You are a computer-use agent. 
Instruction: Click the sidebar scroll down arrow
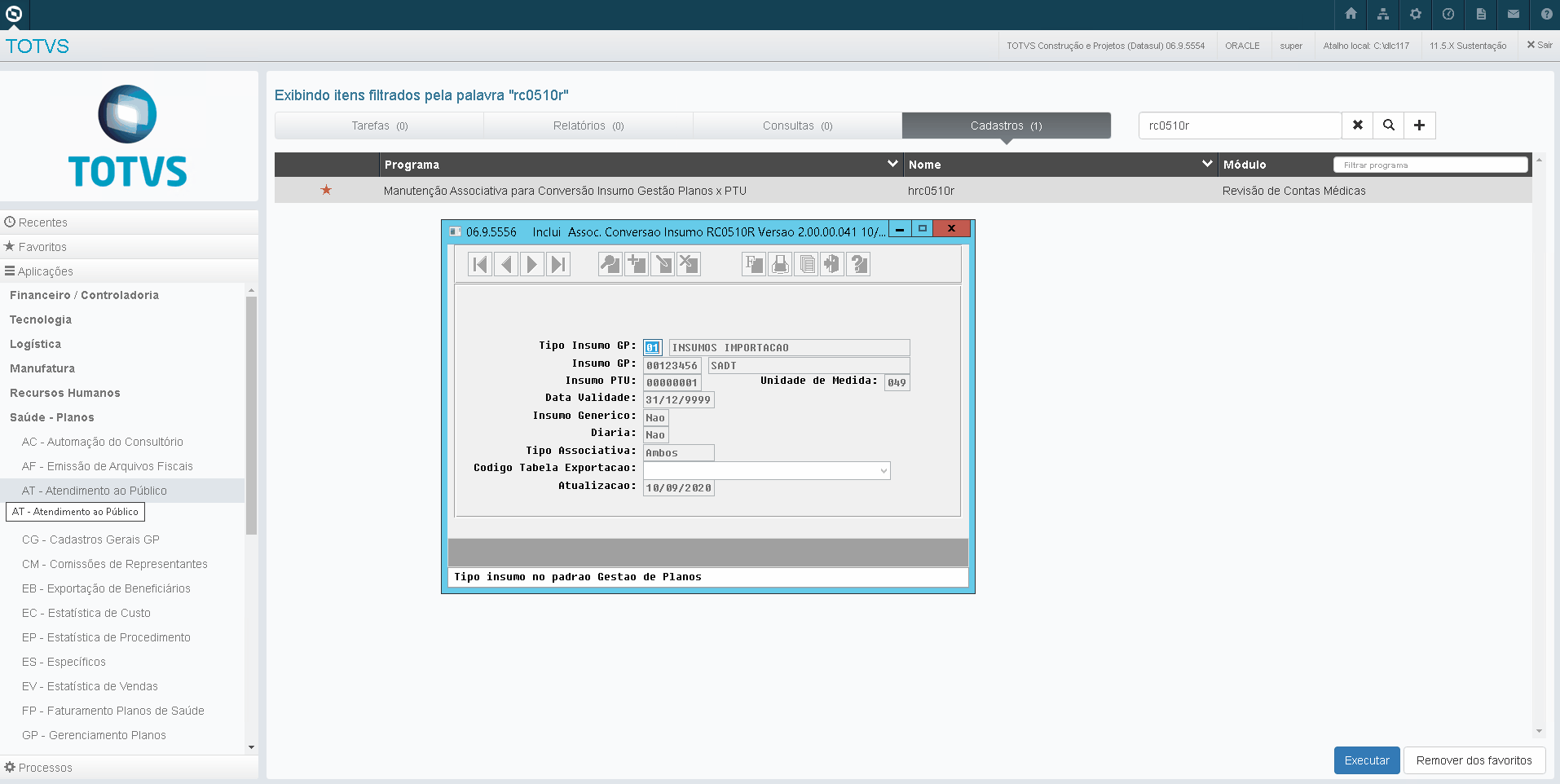coord(251,747)
